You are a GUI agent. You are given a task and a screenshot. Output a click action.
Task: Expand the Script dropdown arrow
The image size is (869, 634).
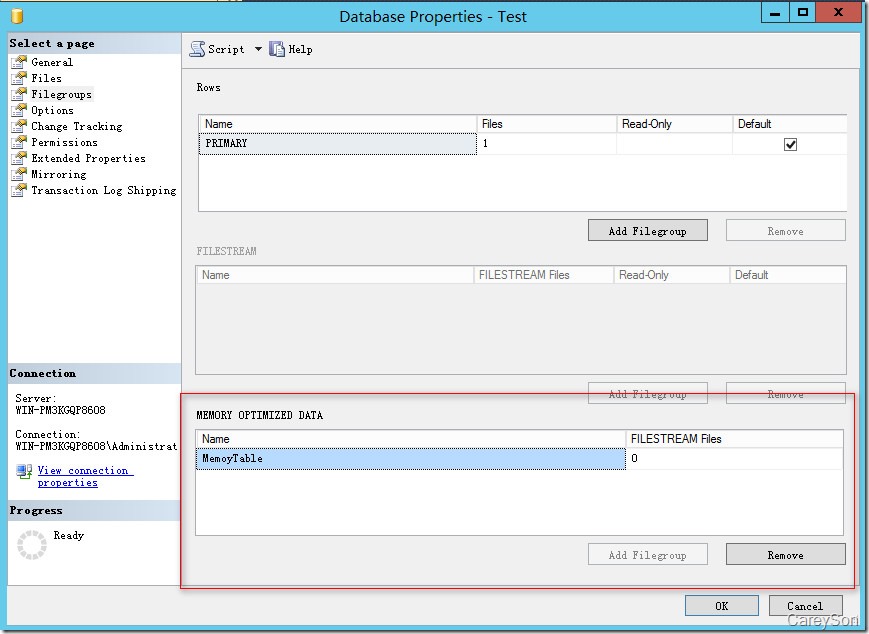tap(258, 49)
